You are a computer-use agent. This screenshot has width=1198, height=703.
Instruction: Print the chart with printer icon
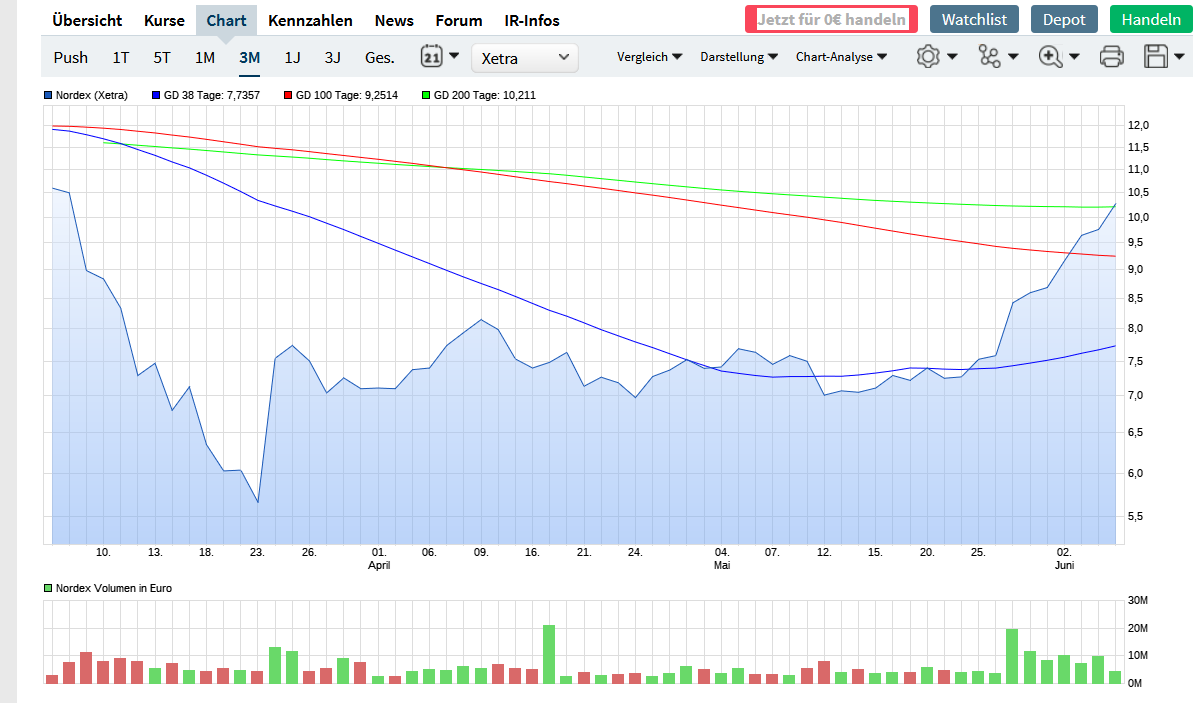click(x=1112, y=57)
